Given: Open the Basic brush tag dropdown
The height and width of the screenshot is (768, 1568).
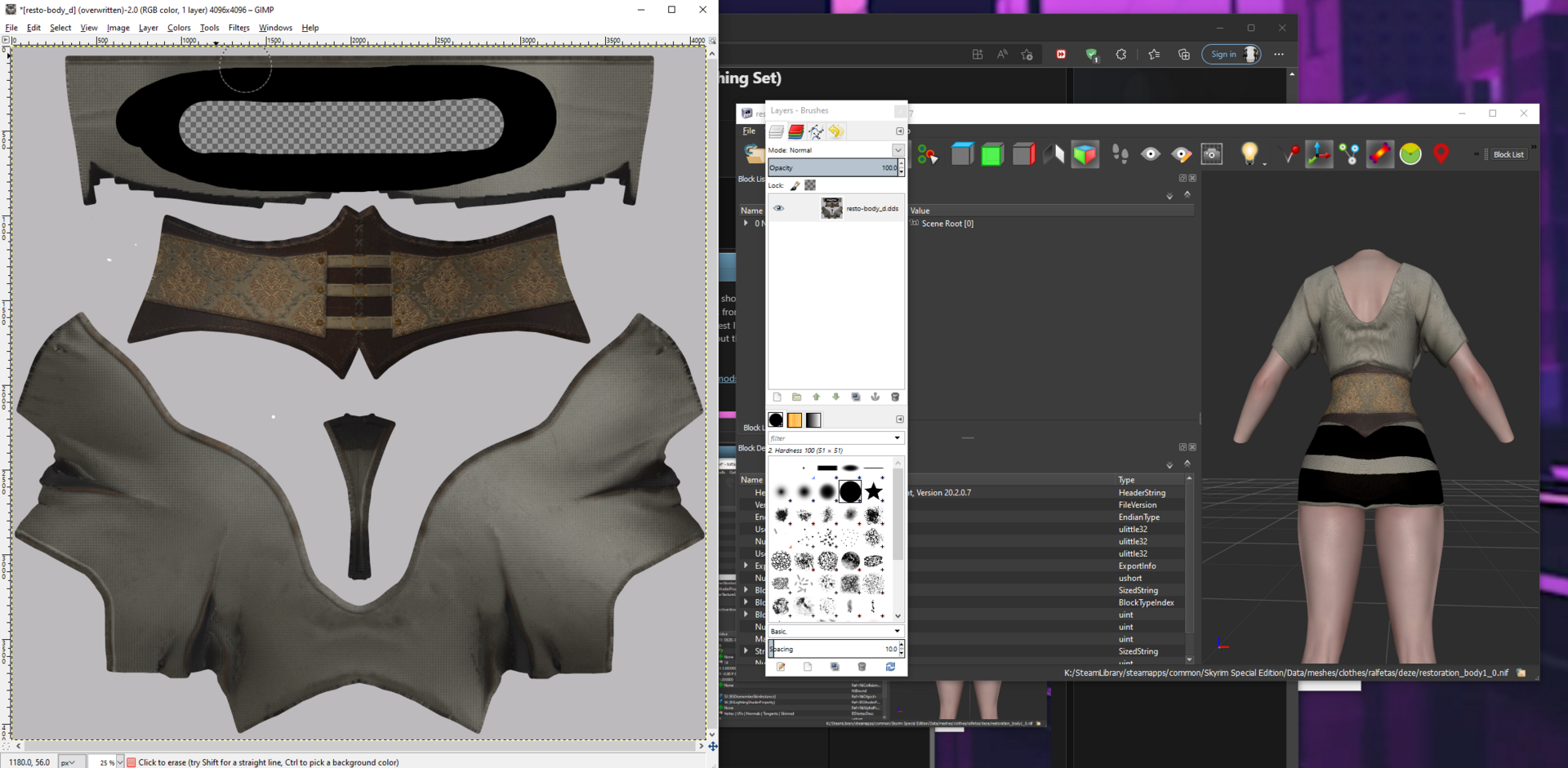Looking at the screenshot, I should click(x=835, y=632).
